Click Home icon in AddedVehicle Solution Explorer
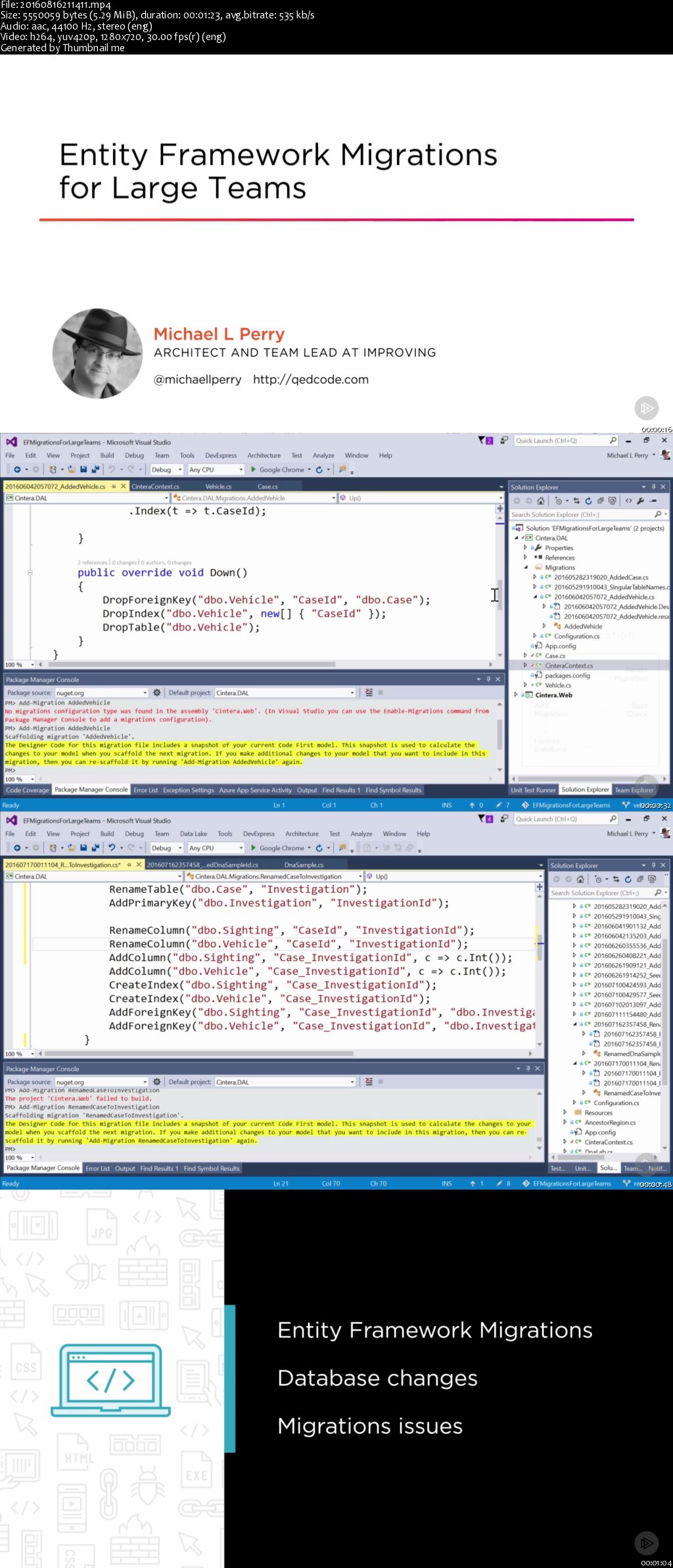The height and width of the screenshot is (1568, 673). pyautogui.click(x=540, y=501)
